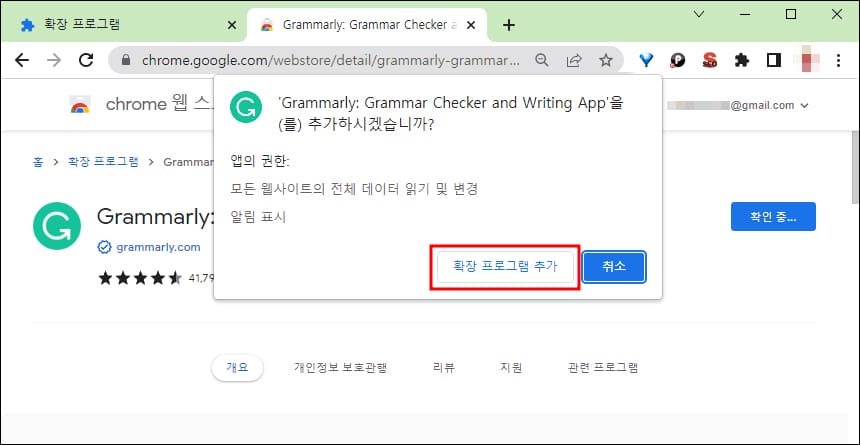Image resolution: width=860 pixels, height=445 pixels.
Task: Select the 지원 tab
Action: pyautogui.click(x=511, y=368)
